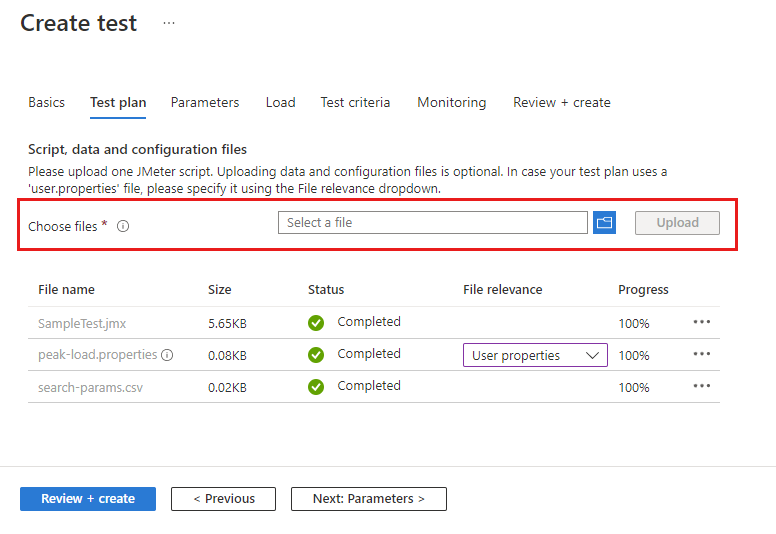Screen dimensions: 776x534
Task: Click the info icon beside peak-load.properties
Action: (167, 355)
